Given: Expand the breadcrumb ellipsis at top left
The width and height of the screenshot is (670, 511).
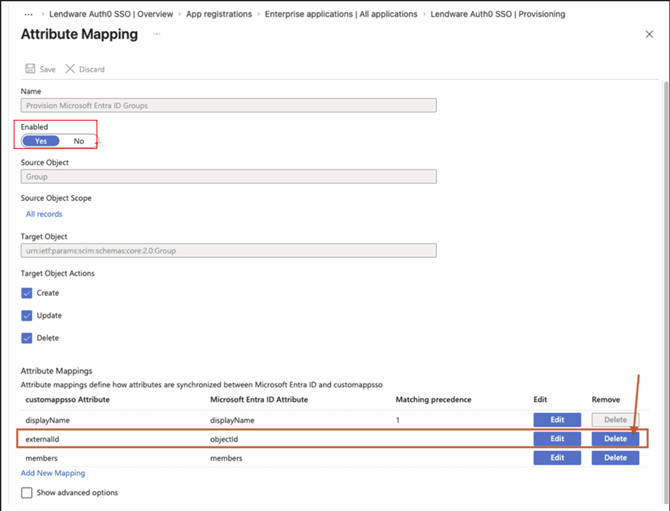Looking at the screenshot, I should pos(28,14).
